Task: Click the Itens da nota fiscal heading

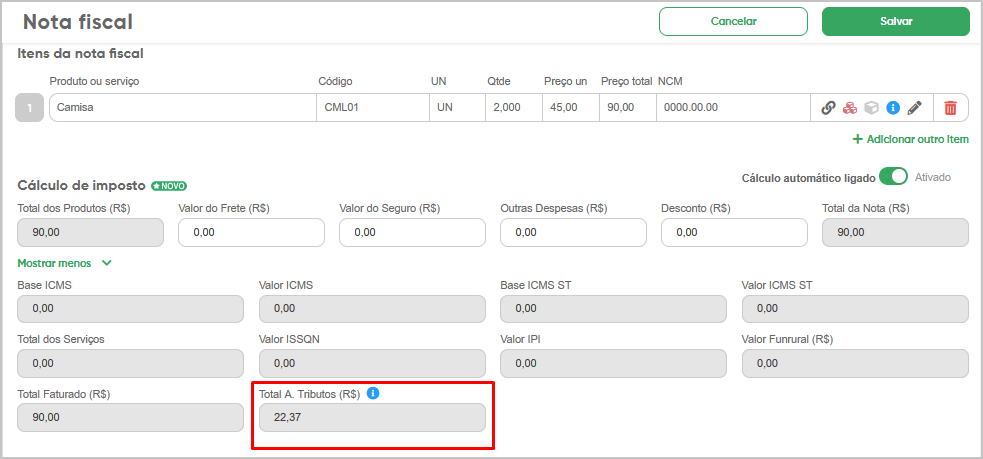Action: (x=81, y=54)
